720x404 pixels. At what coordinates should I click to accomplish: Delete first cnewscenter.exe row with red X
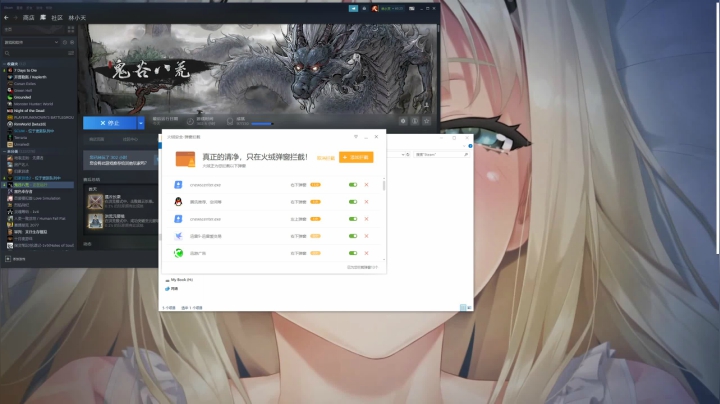[366, 185]
